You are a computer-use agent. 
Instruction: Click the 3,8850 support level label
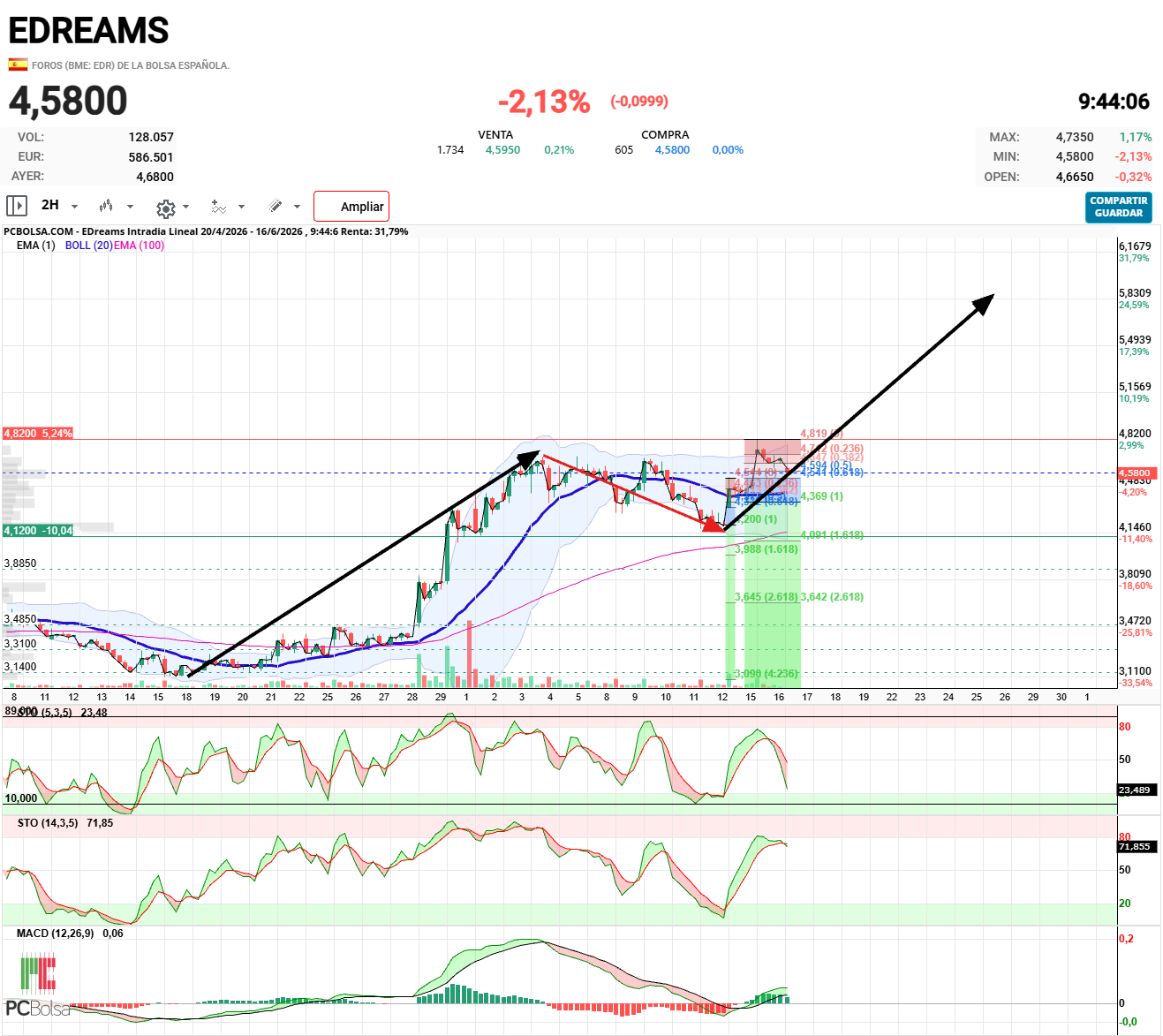[20, 563]
